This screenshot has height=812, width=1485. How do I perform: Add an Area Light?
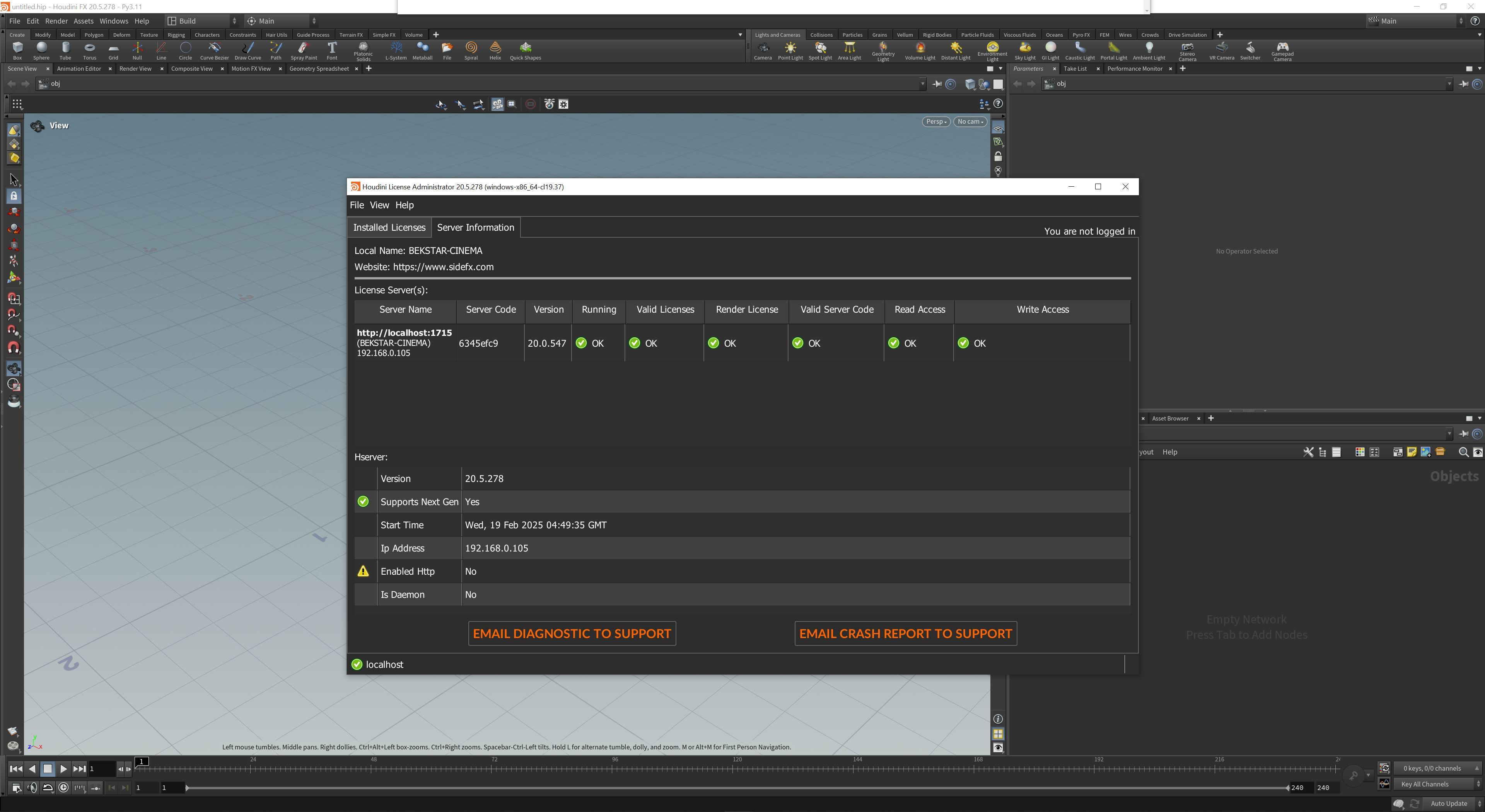coord(849,51)
